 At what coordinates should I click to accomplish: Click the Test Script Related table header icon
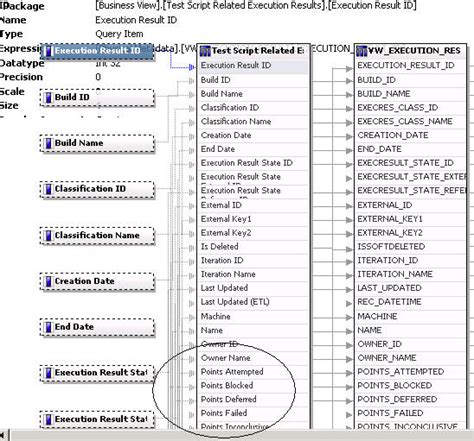pos(205,51)
